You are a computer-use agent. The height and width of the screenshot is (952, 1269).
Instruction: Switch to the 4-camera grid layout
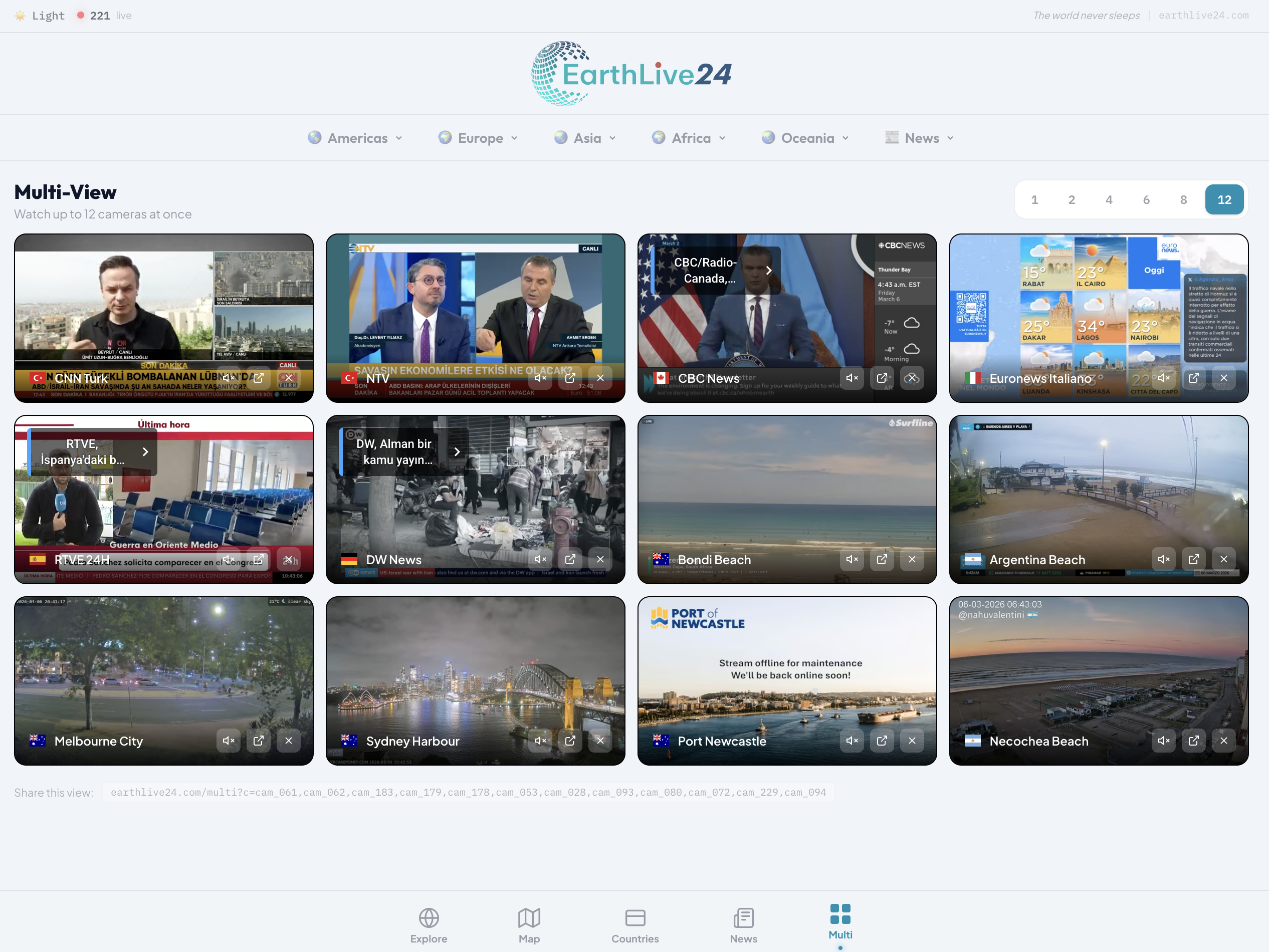coord(1109,199)
